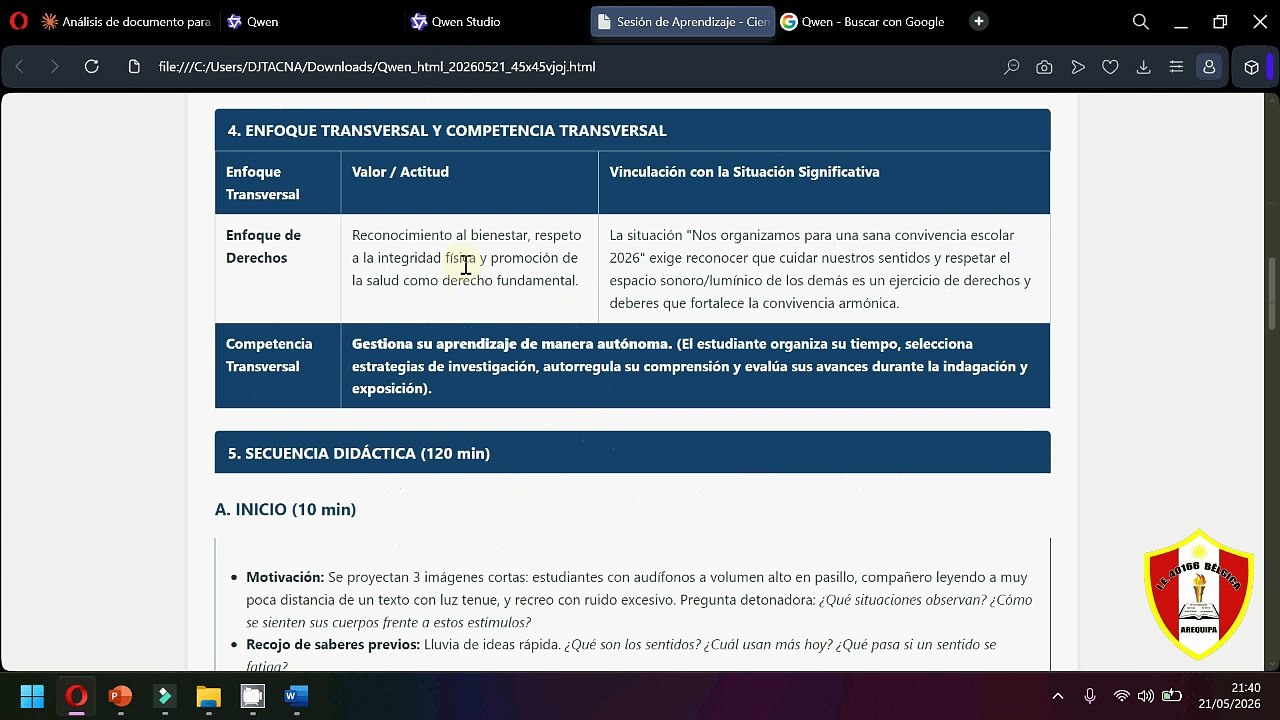
Task: Go forward to the next page
Action: click(x=55, y=67)
